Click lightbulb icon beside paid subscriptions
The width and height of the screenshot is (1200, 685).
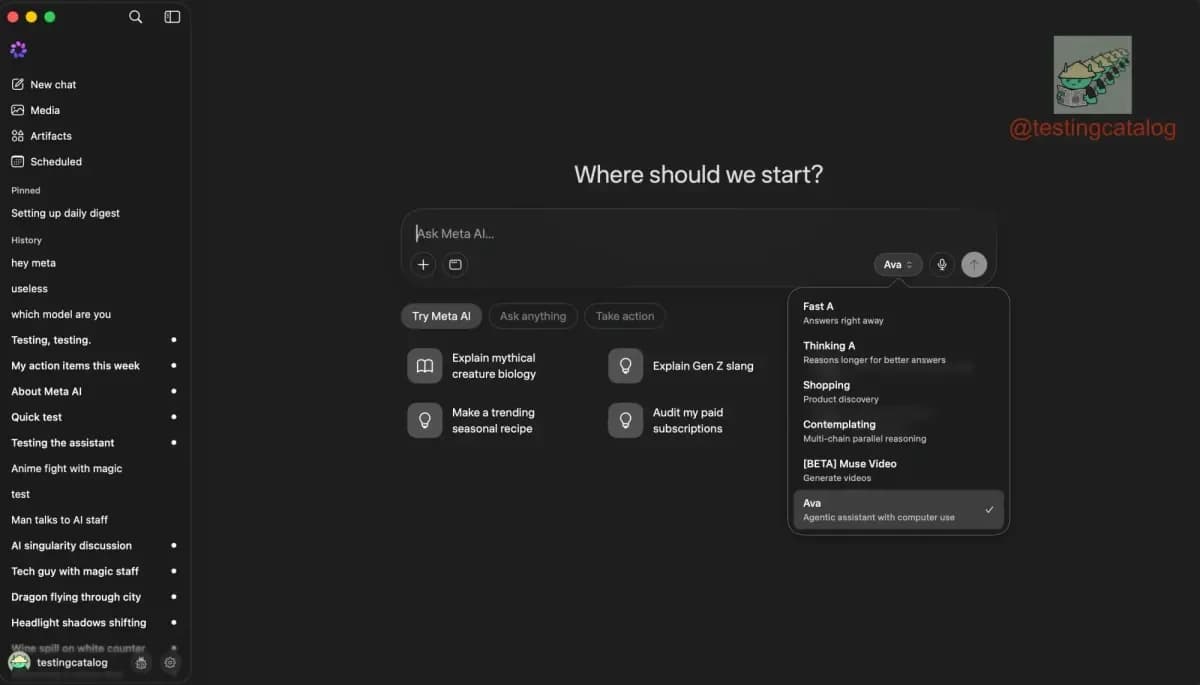pyautogui.click(x=626, y=421)
